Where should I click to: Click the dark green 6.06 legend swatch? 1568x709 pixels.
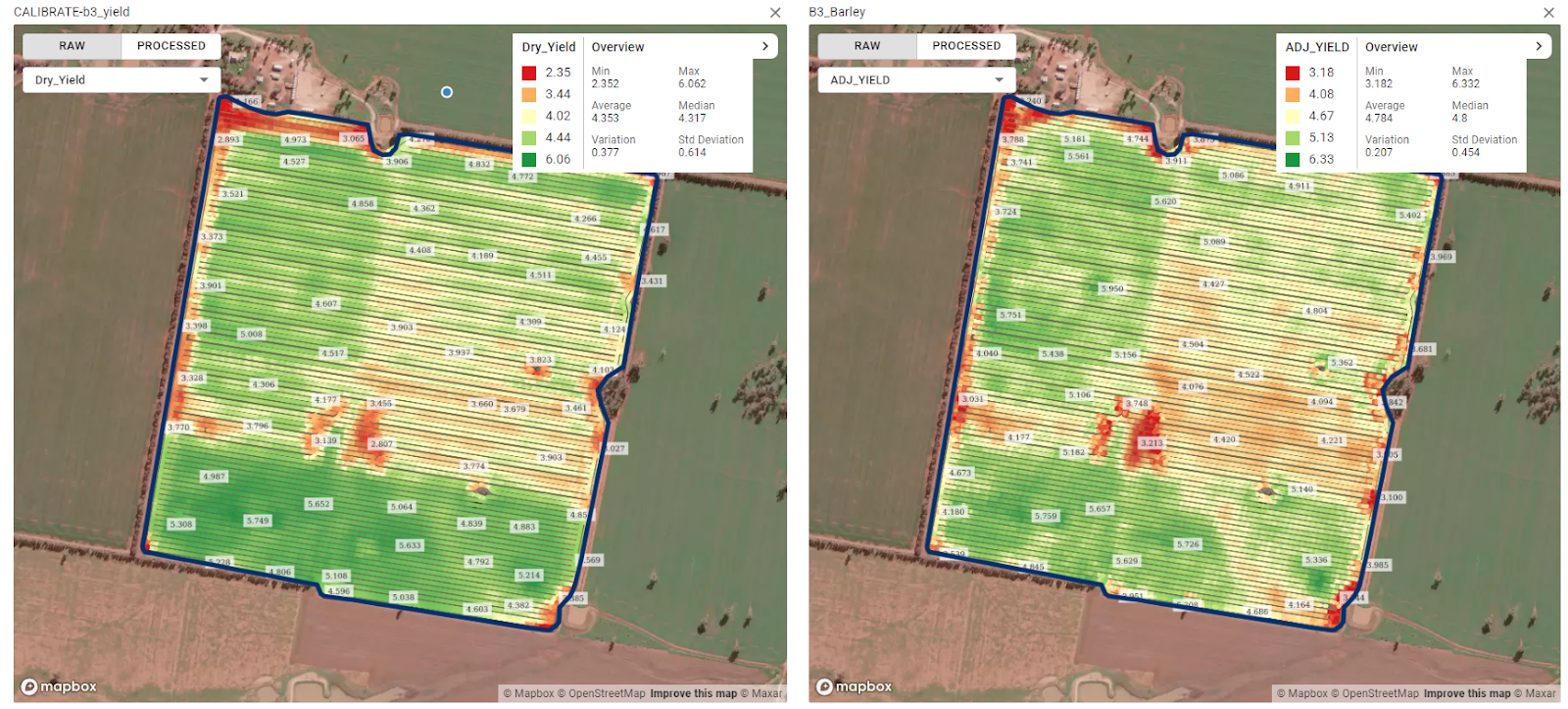tap(529, 159)
